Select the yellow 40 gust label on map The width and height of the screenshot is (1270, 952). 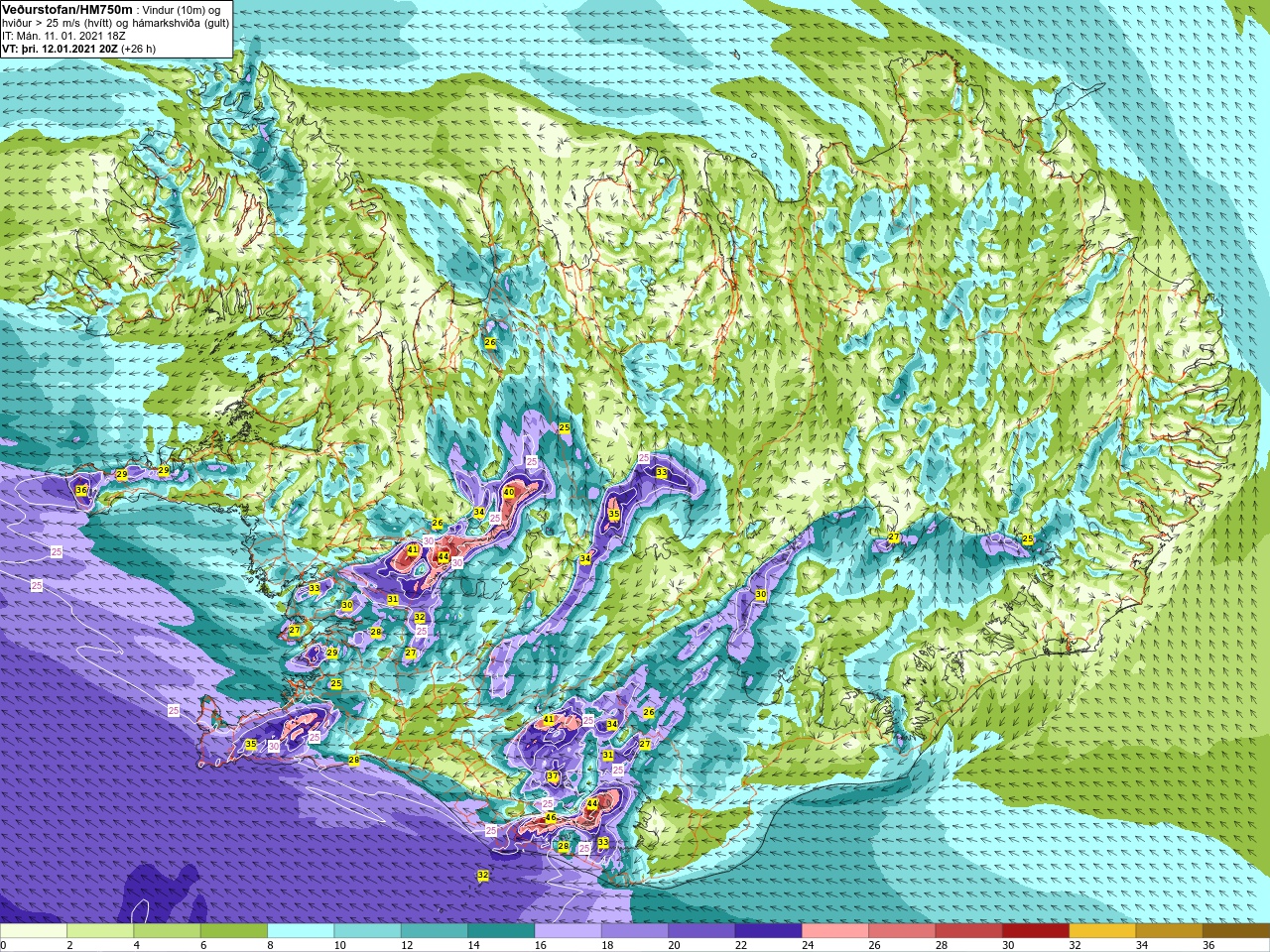508,492
